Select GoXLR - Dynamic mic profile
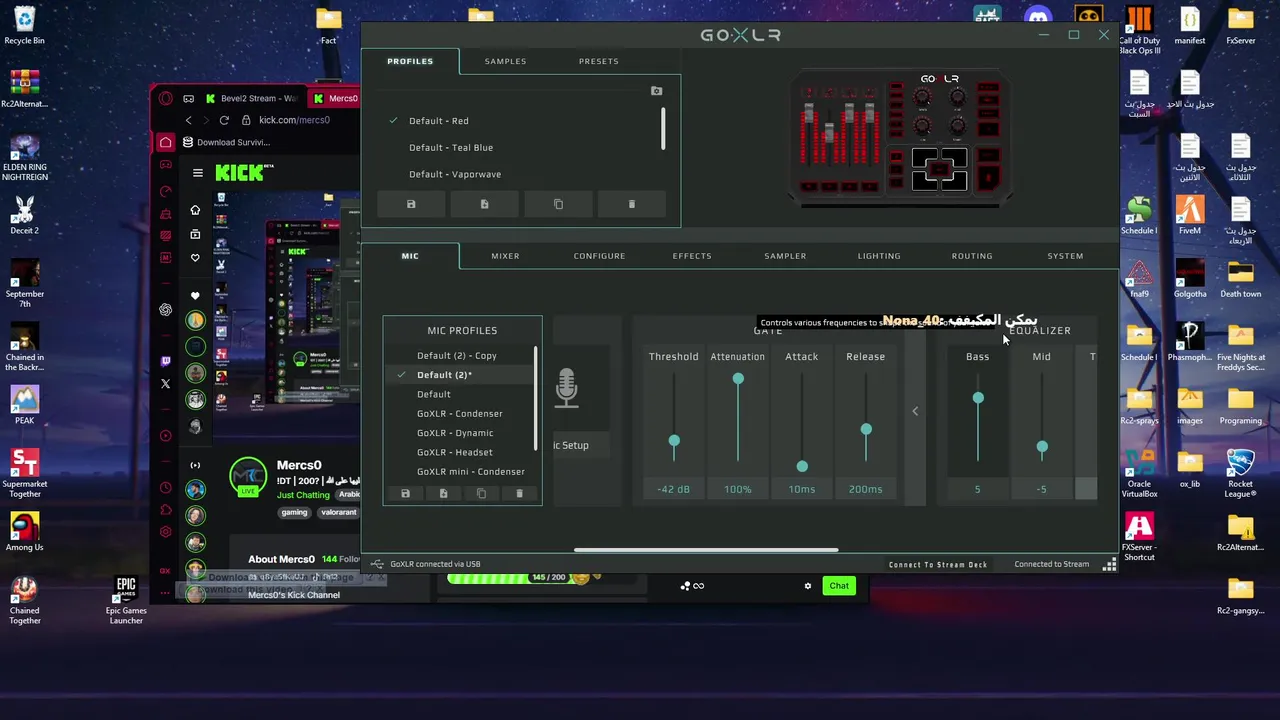 [455, 433]
